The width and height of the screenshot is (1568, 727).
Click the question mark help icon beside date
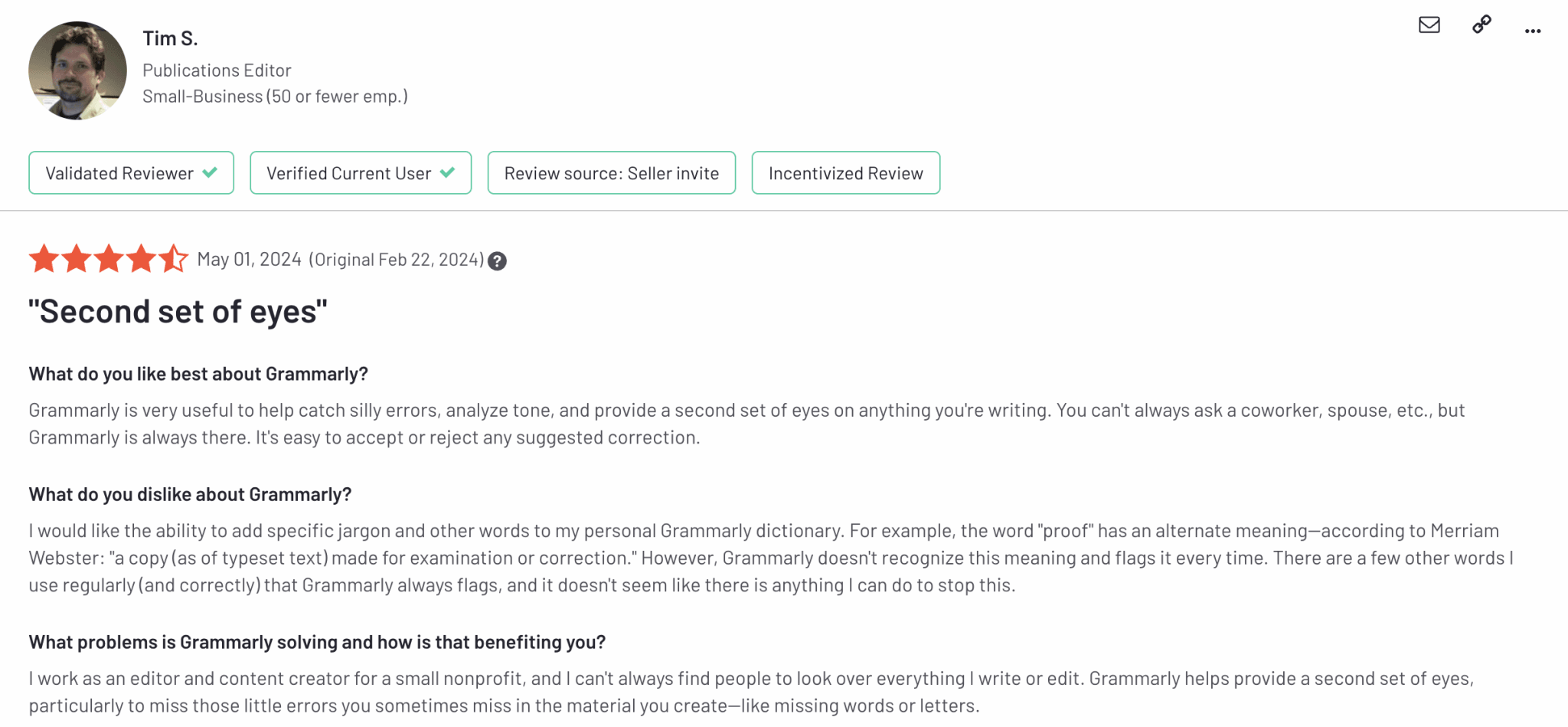497,261
